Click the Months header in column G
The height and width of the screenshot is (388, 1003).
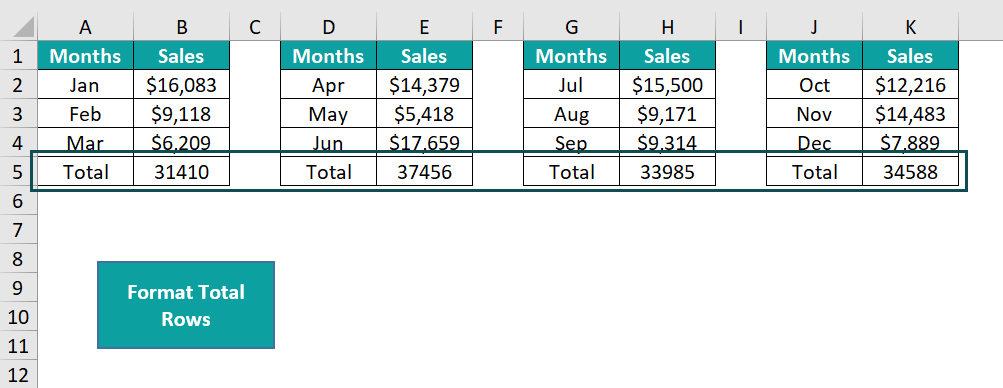pos(571,56)
